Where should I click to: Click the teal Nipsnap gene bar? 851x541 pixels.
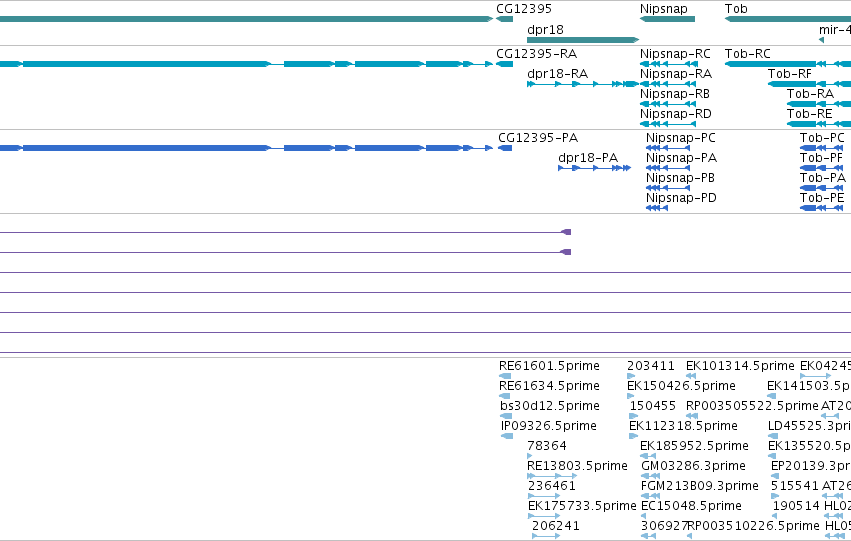click(667, 19)
